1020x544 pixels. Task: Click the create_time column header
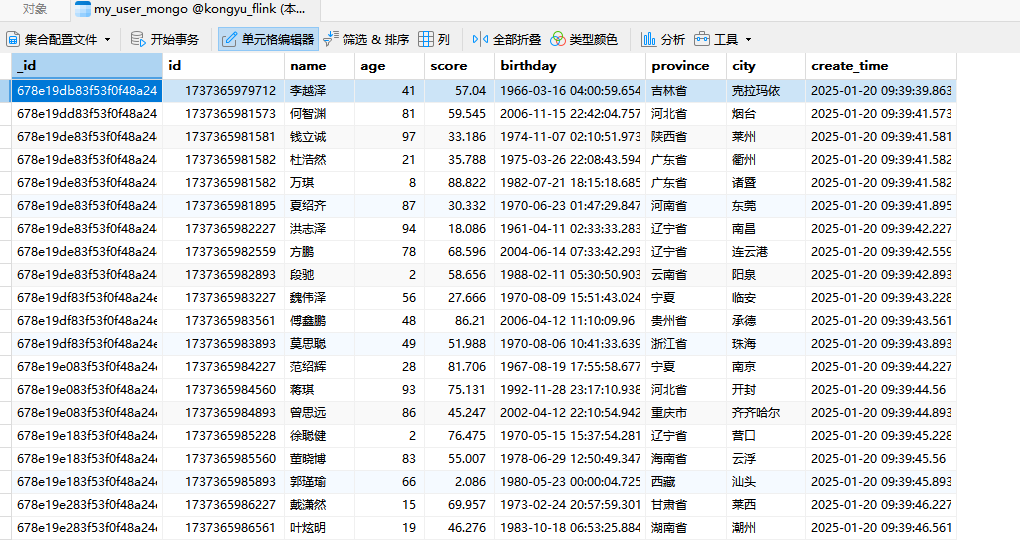pos(879,66)
